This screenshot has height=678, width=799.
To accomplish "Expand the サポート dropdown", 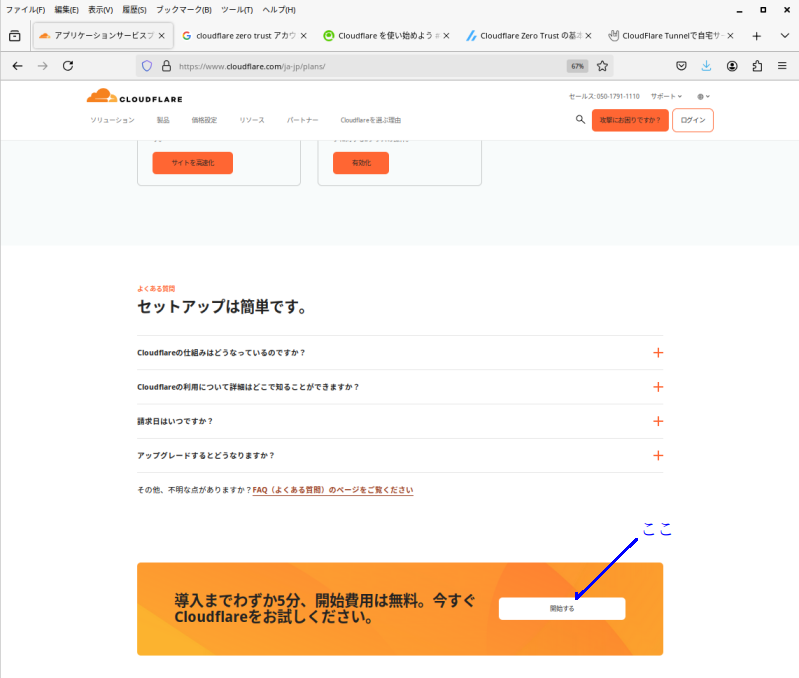I will (x=666, y=96).
